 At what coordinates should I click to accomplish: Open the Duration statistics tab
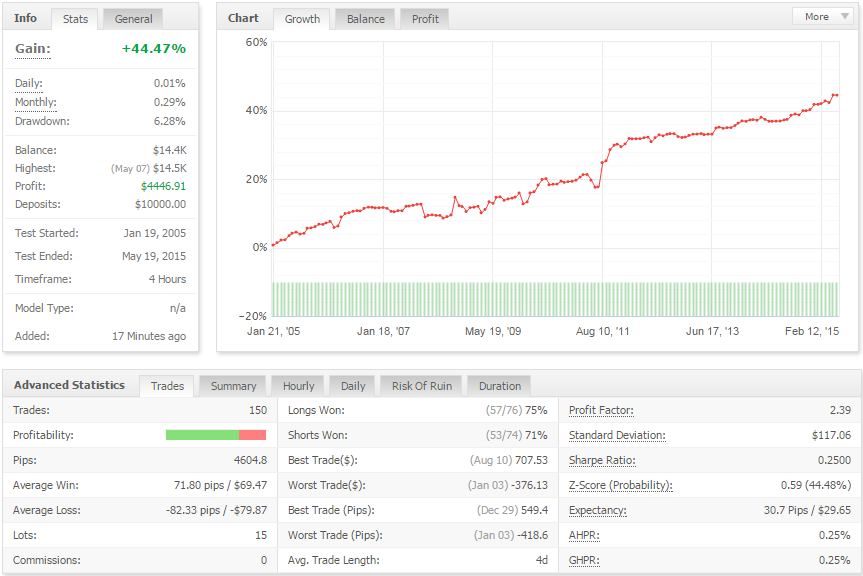[x=500, y=386]
